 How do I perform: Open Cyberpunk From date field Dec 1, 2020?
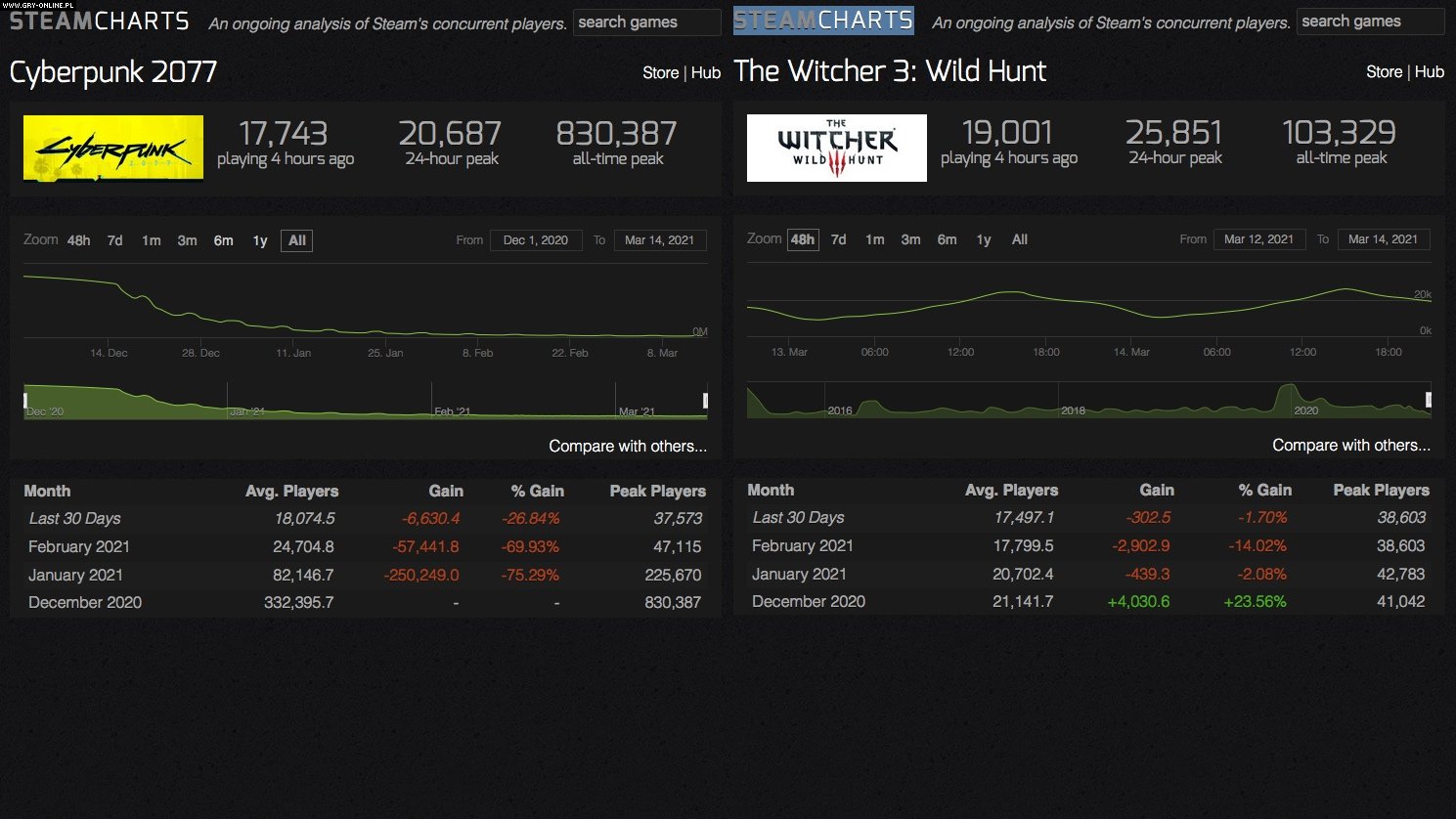[x=535, y=240]
